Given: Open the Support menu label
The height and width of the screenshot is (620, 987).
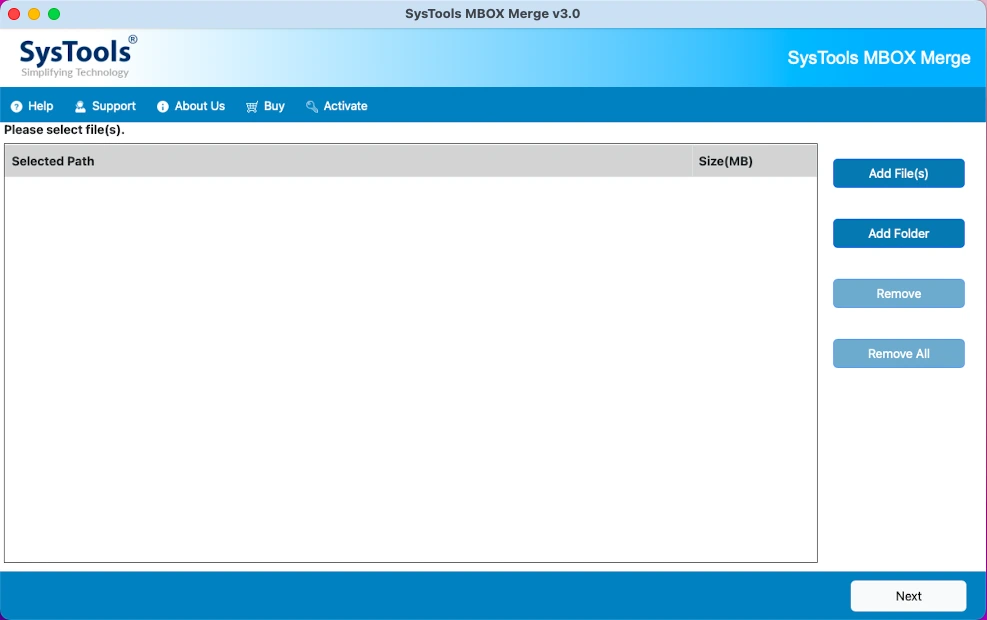Looking at the screenshot, I should [114, 106].
